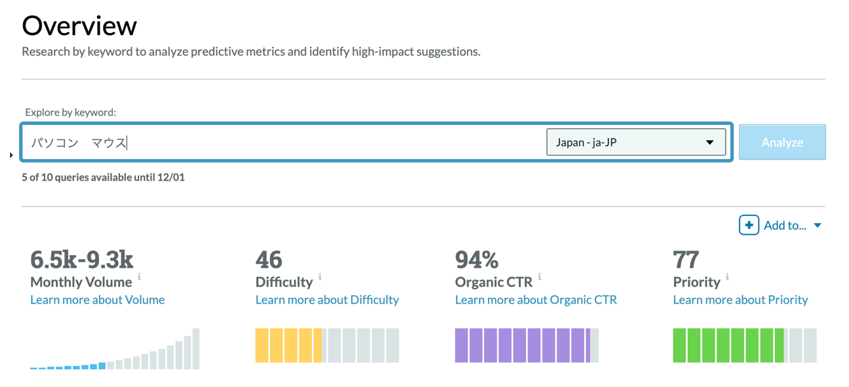Click the Priority score 77
The width and height of the screenshot is (849, 387).
tap(686, 260)
